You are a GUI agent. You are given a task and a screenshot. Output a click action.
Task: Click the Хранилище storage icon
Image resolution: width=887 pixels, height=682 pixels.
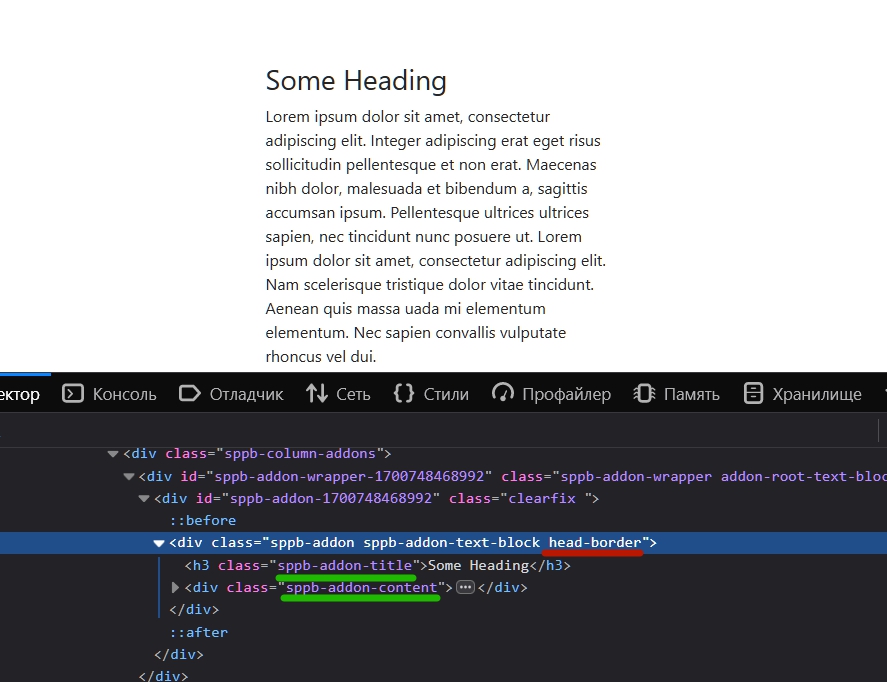coord(753,394)
